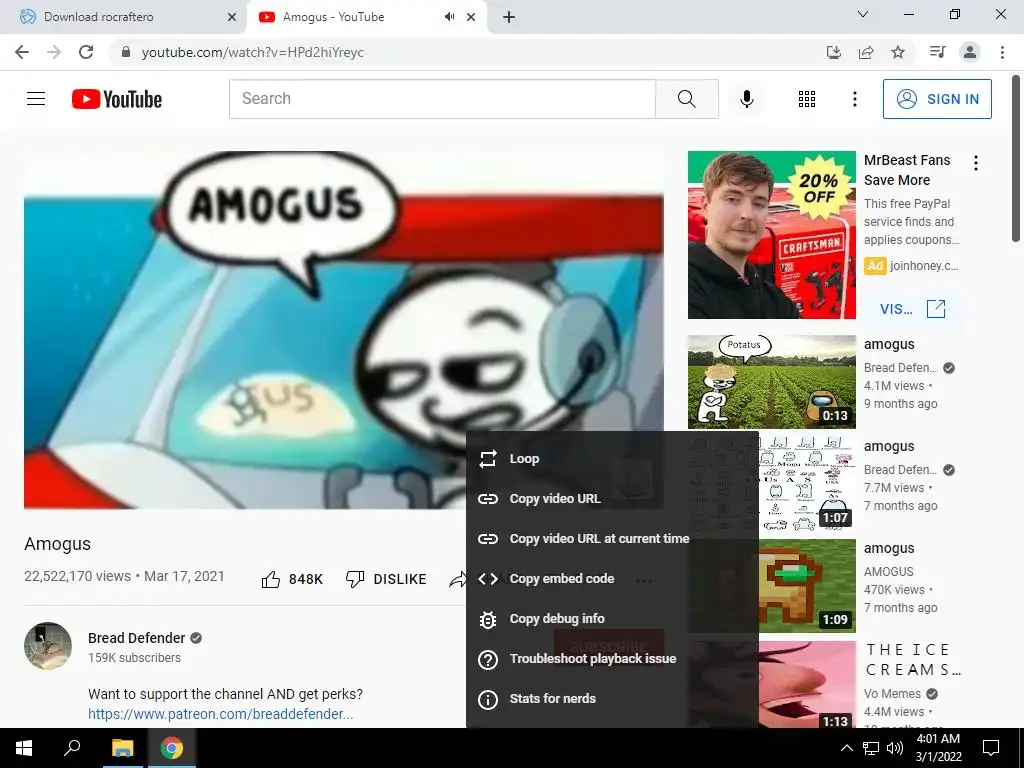Select Copy video URL at current time

pos(613,538)
